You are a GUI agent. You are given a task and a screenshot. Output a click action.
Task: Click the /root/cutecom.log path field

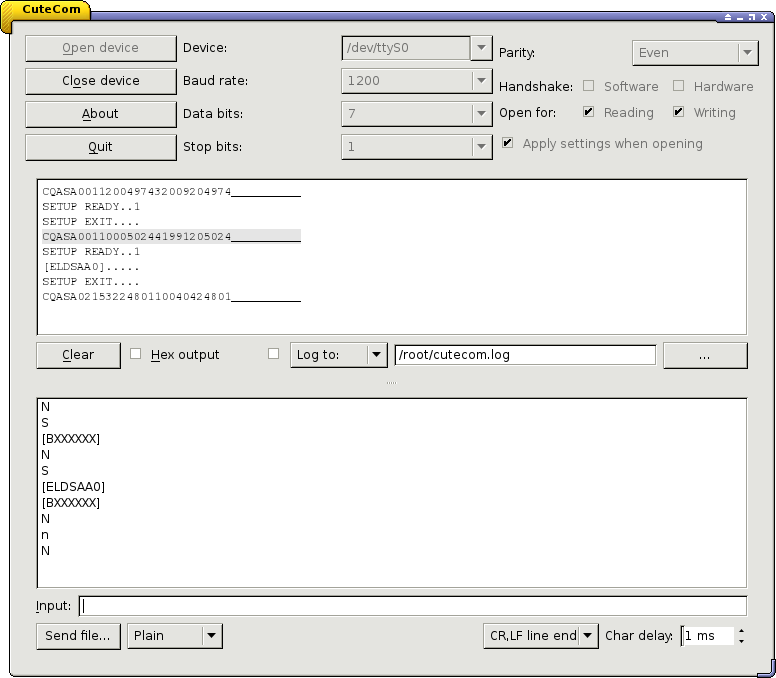525,355
